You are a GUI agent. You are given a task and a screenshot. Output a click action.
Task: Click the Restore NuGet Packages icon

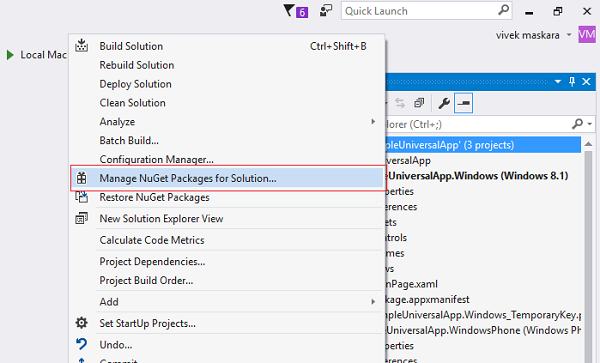click(82, 197)
